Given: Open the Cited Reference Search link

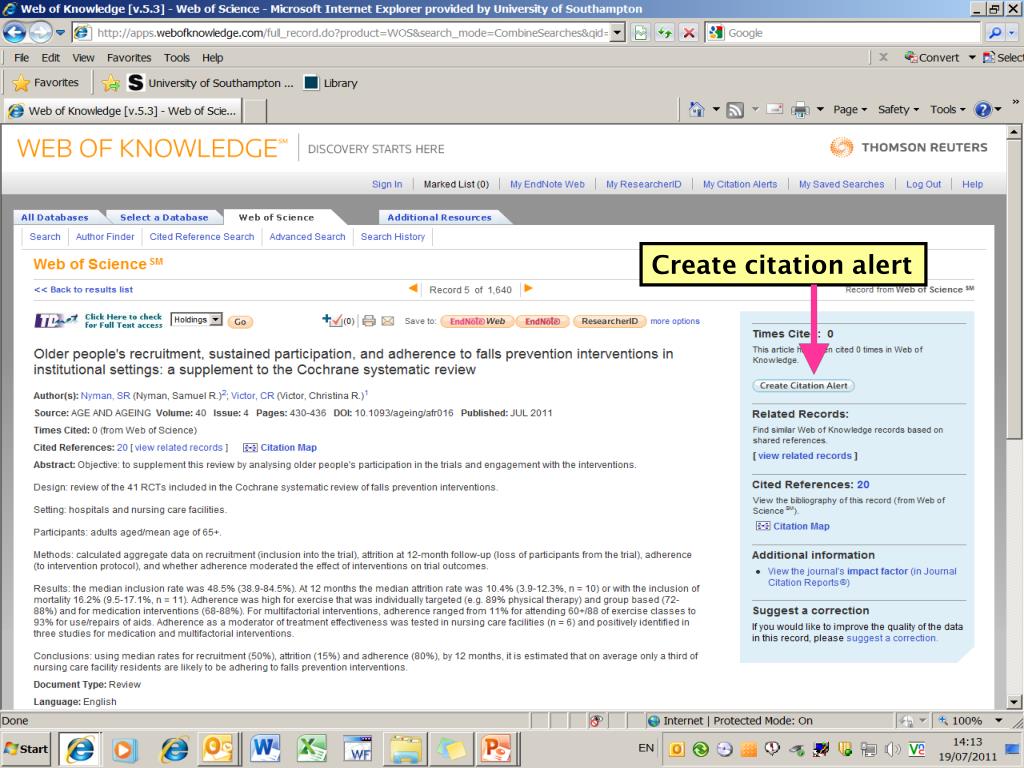Looking at the screenshot, I should pyautogui.click(x=202, y=236).
